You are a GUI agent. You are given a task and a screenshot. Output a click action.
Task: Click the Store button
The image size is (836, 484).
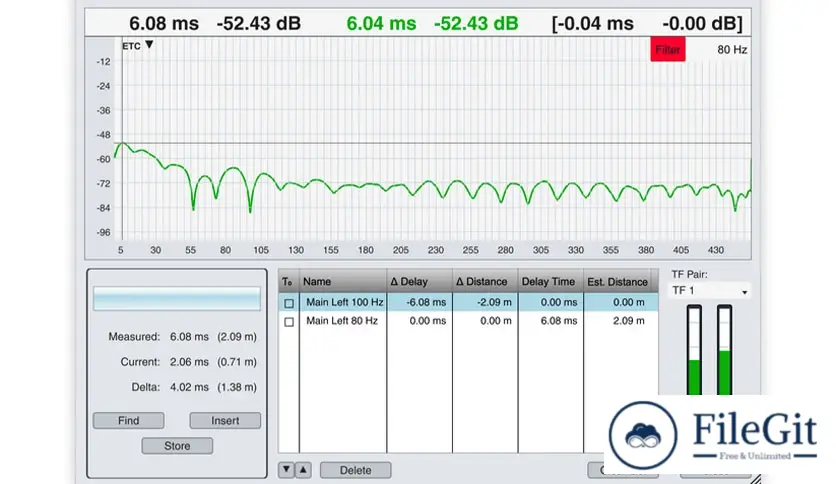[177, 446]
